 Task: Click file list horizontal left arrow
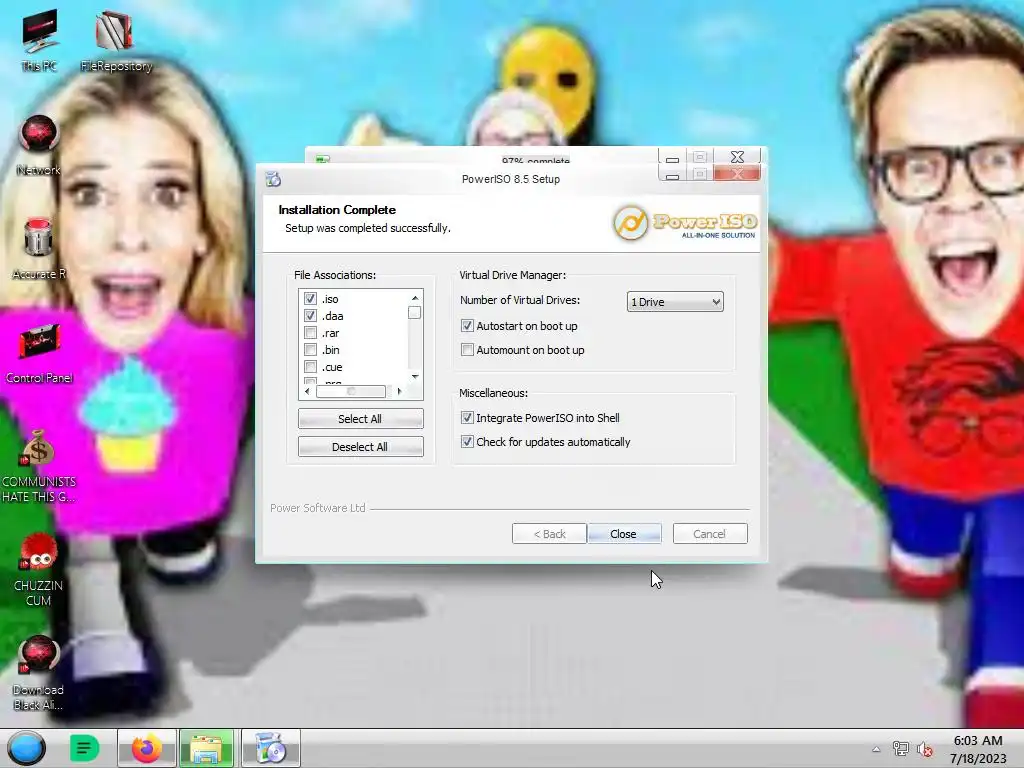click(308, 391)
